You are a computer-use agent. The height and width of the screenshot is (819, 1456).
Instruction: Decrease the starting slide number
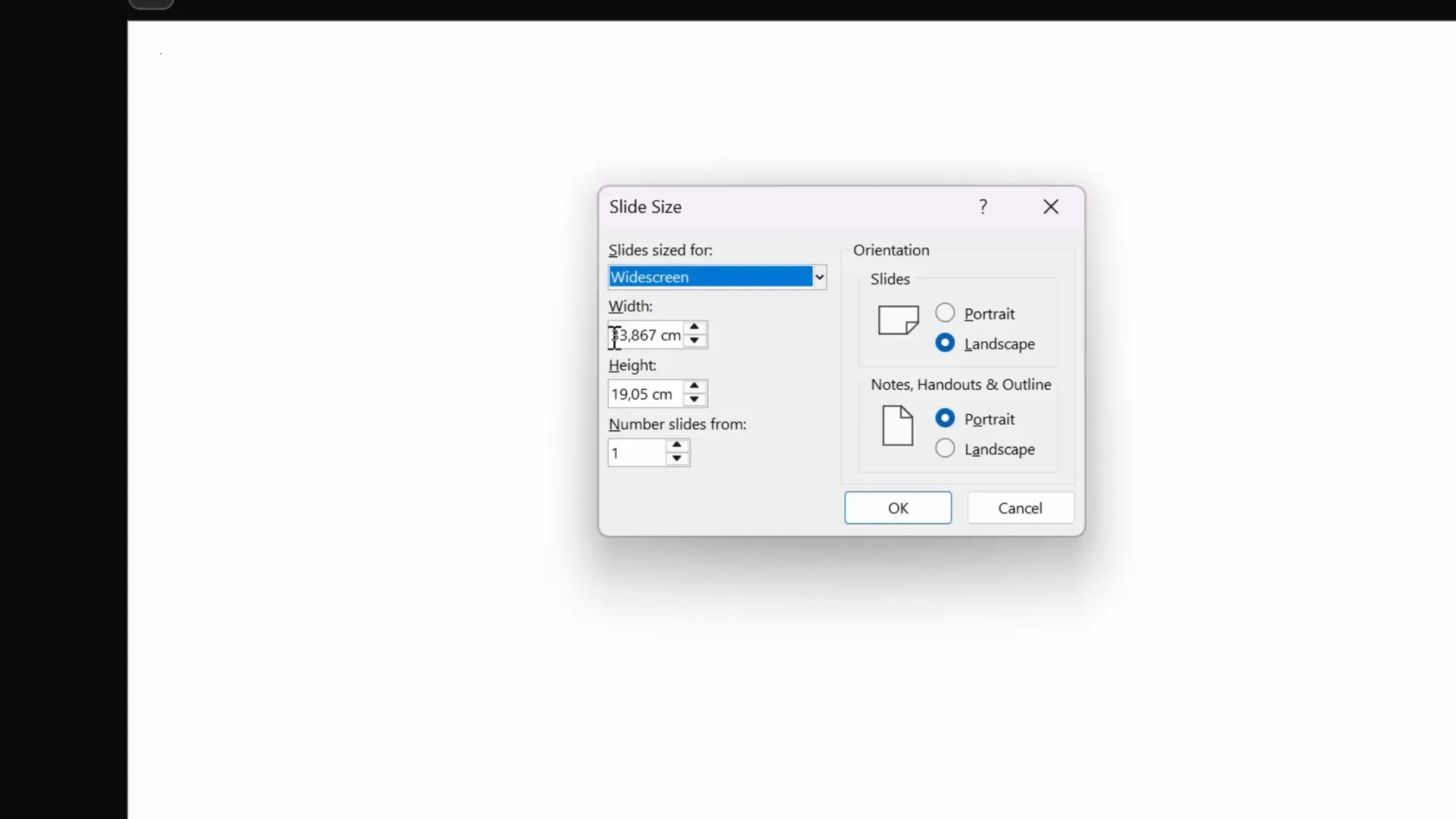pos(676,459)
